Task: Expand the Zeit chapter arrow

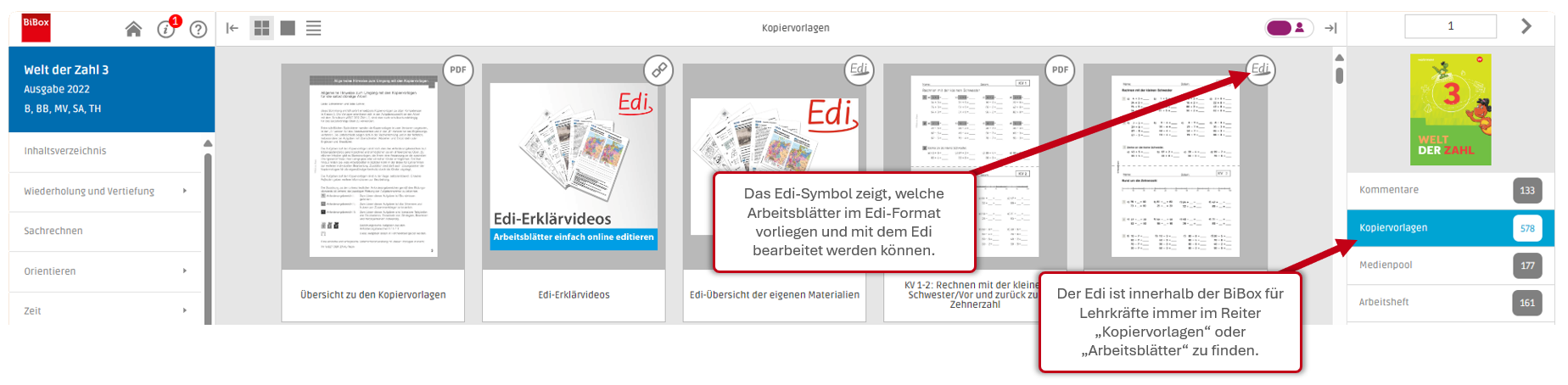Action: pyautogui.click(x=185, y=310)
